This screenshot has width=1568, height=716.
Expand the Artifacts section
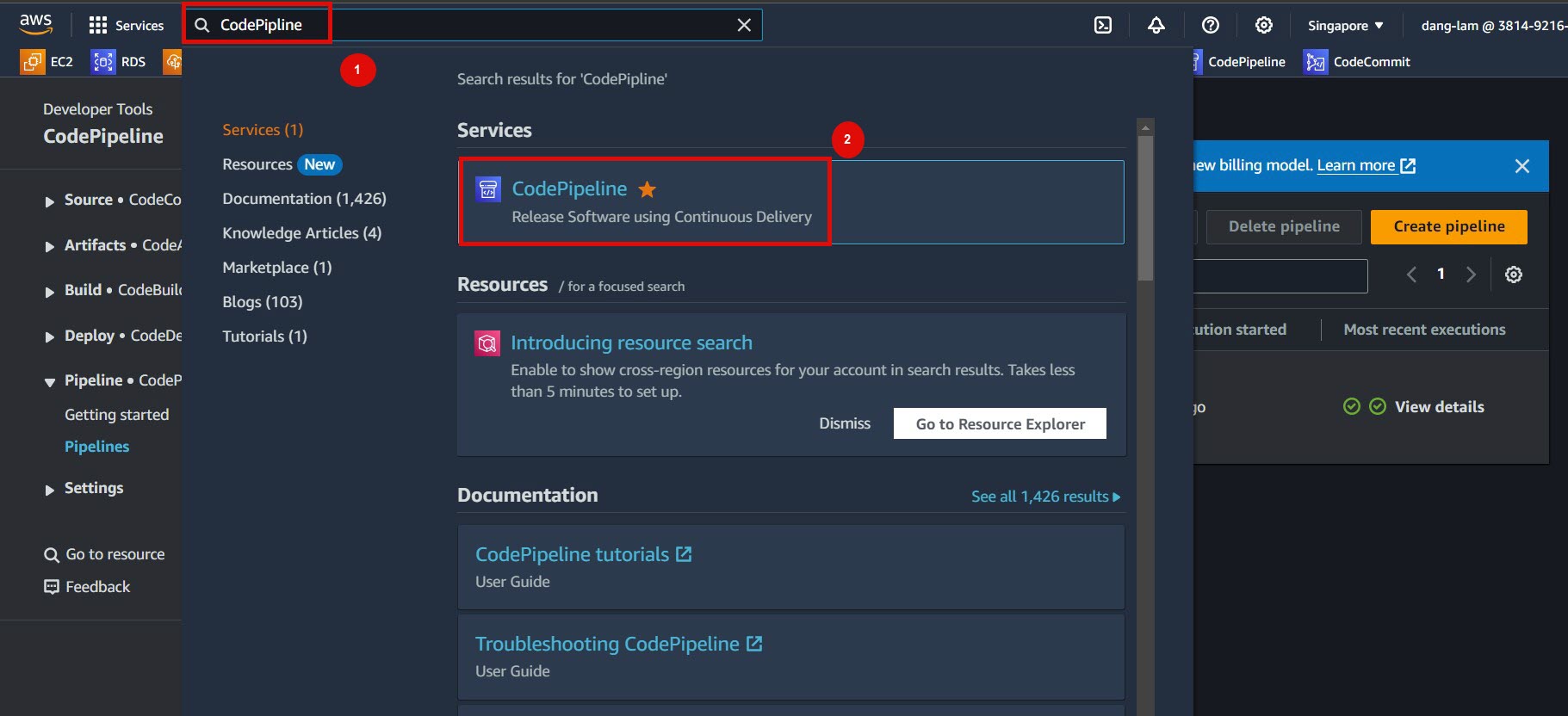(49, 247)
